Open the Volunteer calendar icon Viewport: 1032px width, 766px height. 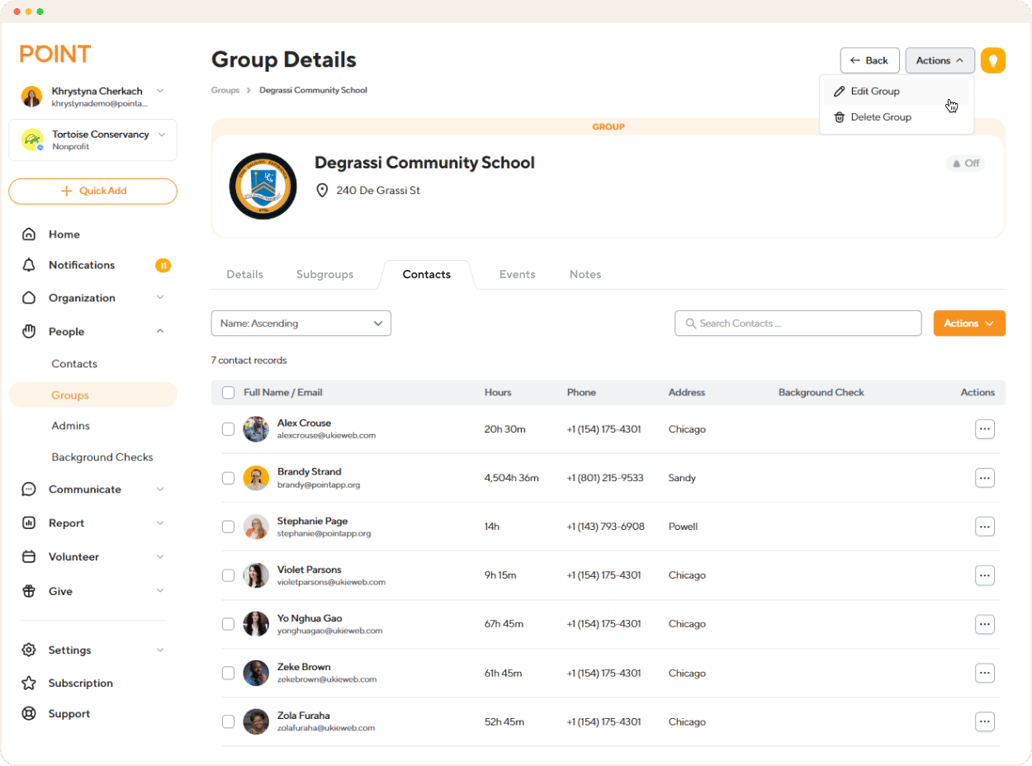(x=30, y=556)
